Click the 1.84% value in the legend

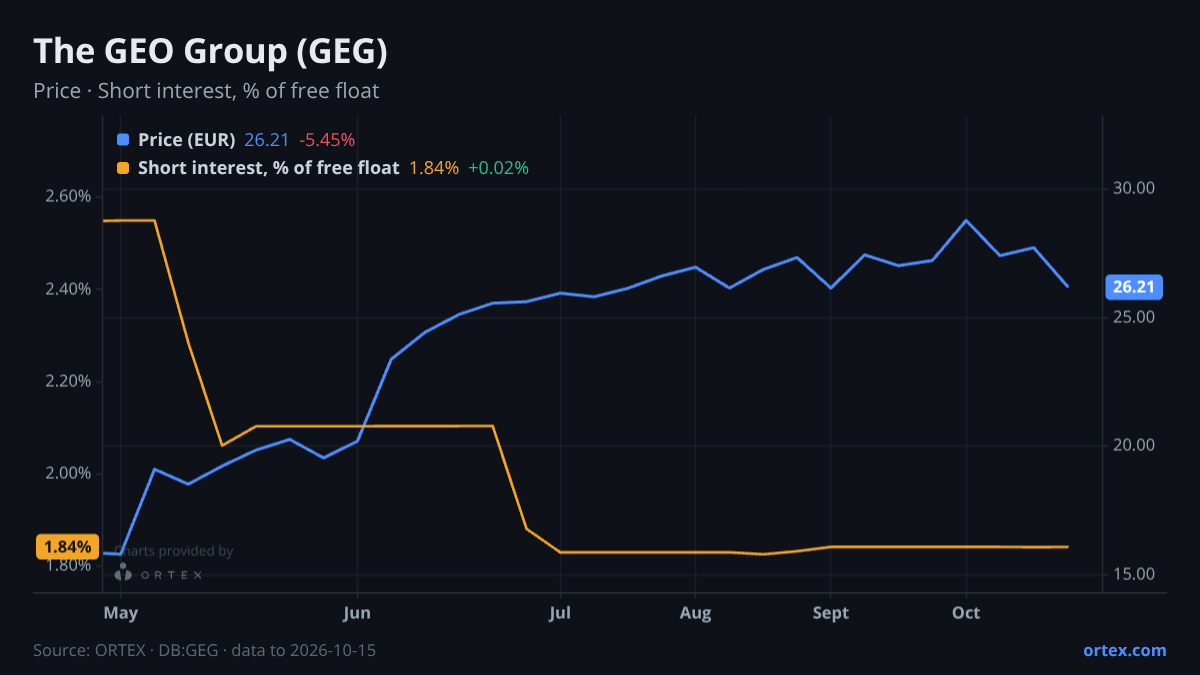pos(434,168)
